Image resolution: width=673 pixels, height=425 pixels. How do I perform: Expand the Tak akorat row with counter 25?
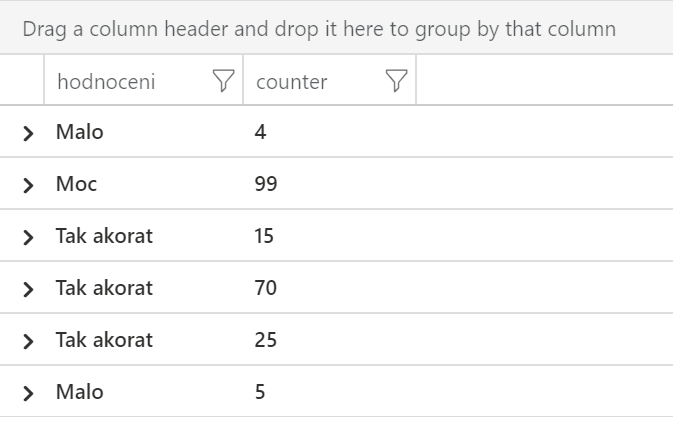[28, 341]
